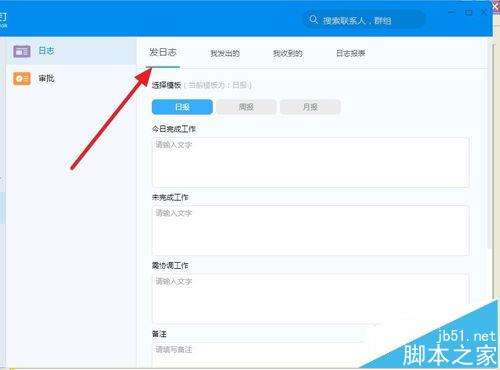Image resolution: width=500 pixels, height=370 pixels.
Task: Select the 周报 template button
Action: click(x=246, y=107)
